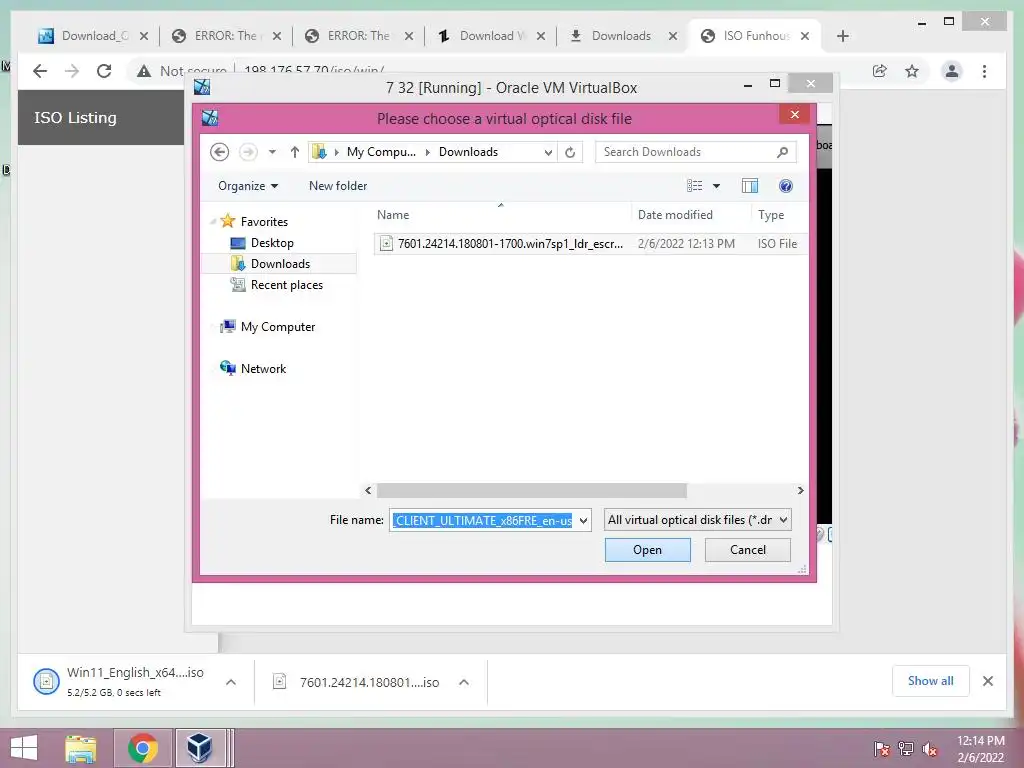Open the Chrome profile icon

tap(952, 71)
